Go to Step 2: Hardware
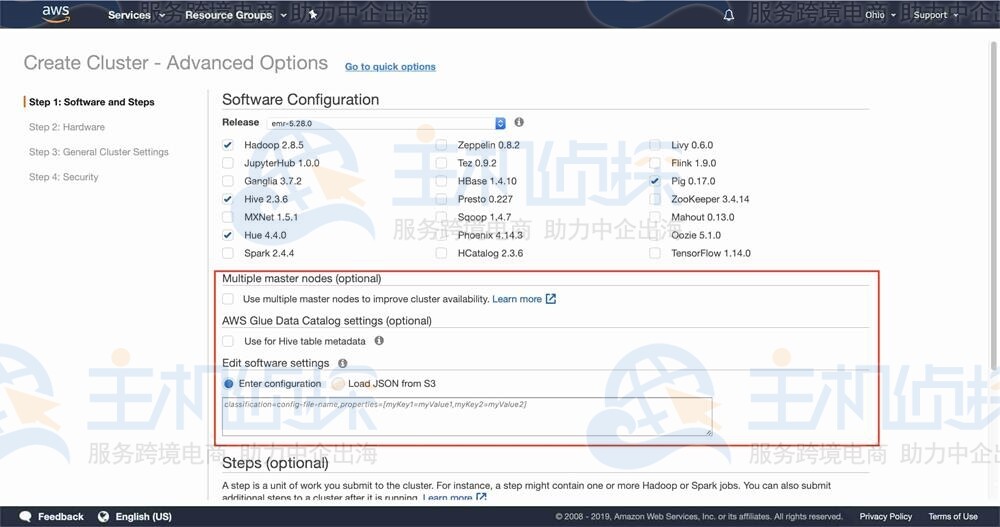The width and height of the screenshot is (1000, 527). tap(66, 127)
